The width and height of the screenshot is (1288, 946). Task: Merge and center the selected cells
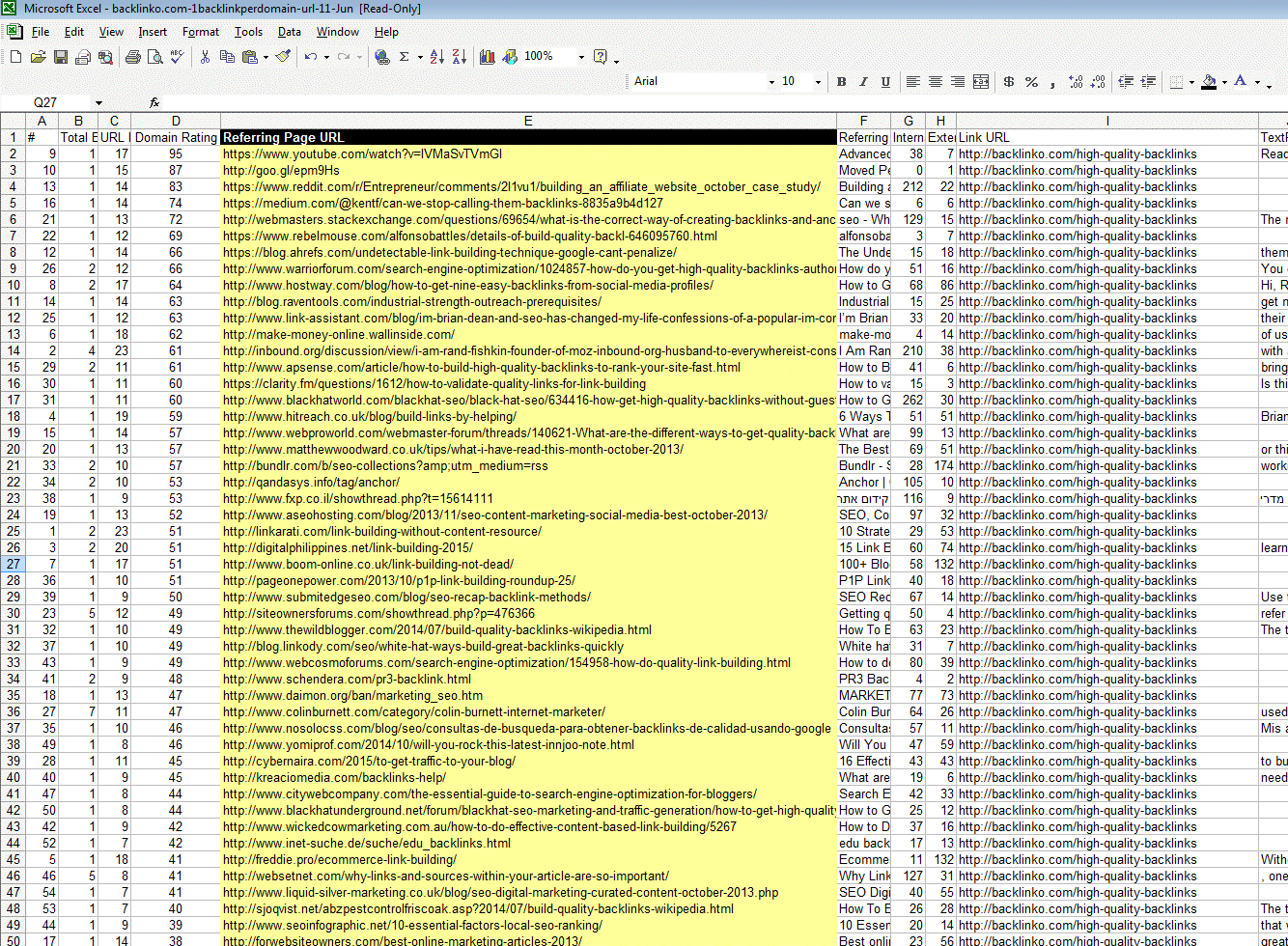click(981, 82)
